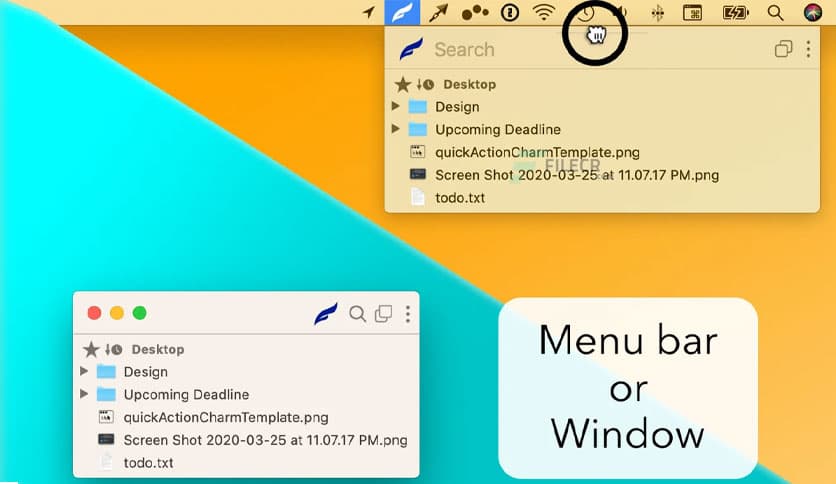Open the 1Password icon in the menu bar

(x=510, y=12)
